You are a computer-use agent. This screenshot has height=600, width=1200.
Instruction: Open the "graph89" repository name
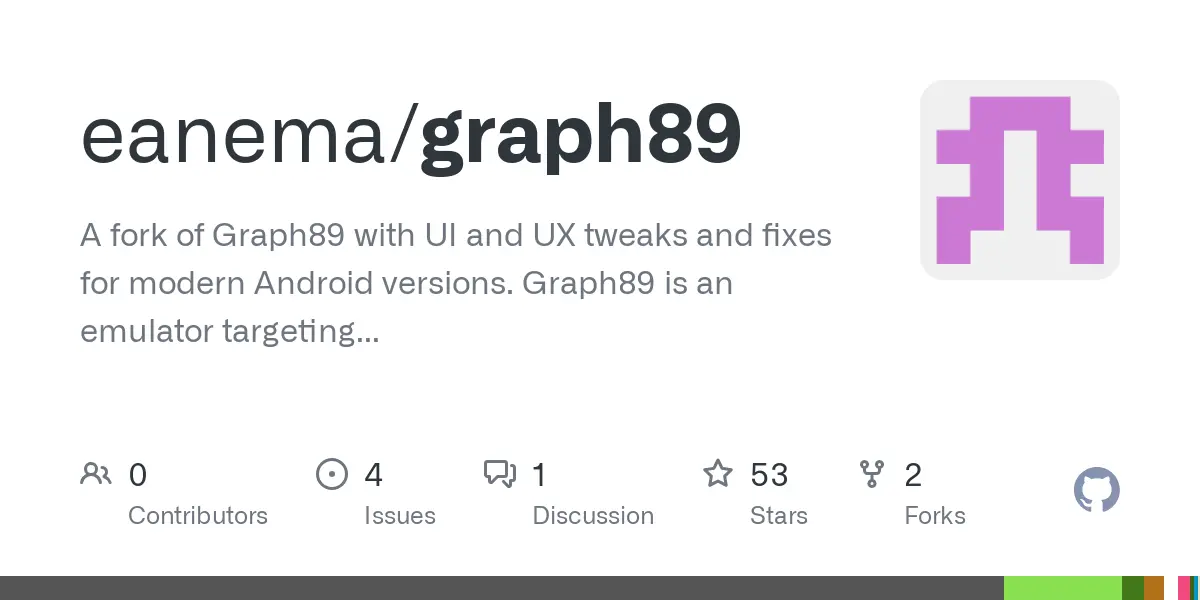click(x=580, y=136)
